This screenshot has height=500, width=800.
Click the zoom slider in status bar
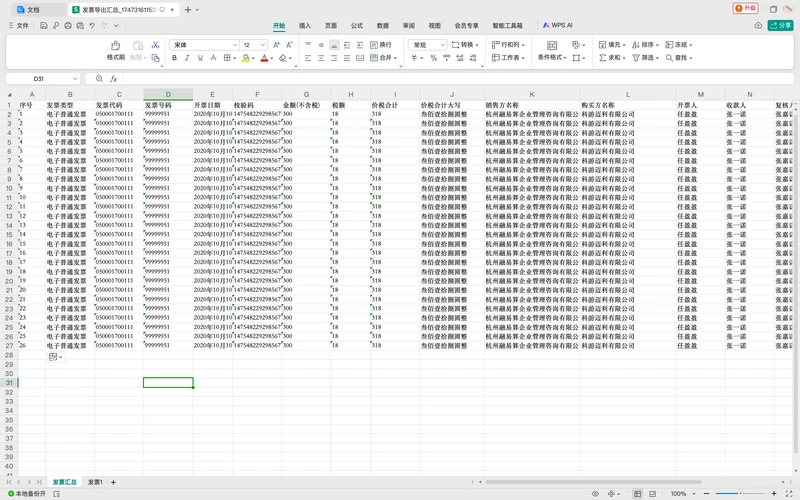[x=740, y=493]
